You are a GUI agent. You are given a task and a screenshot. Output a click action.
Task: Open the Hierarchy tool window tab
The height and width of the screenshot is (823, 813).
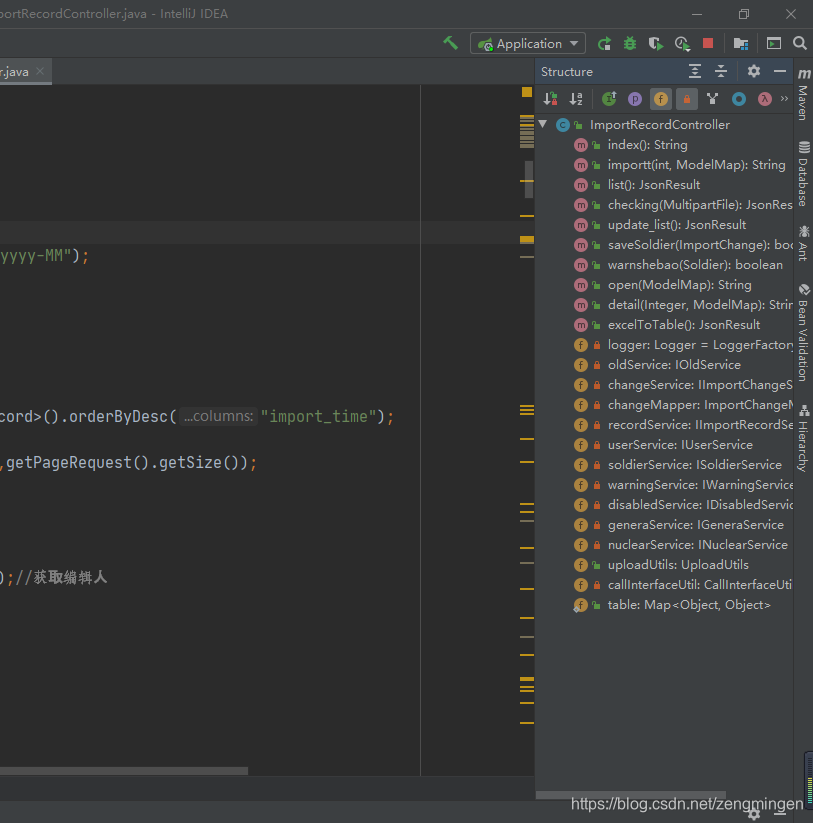[x=804, y=438]
